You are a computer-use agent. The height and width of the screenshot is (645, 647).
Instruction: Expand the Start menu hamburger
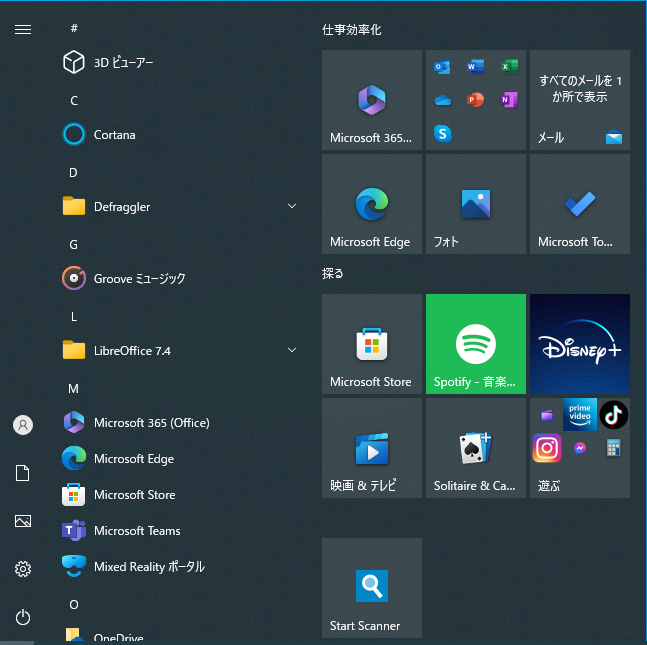coord(23,29)
